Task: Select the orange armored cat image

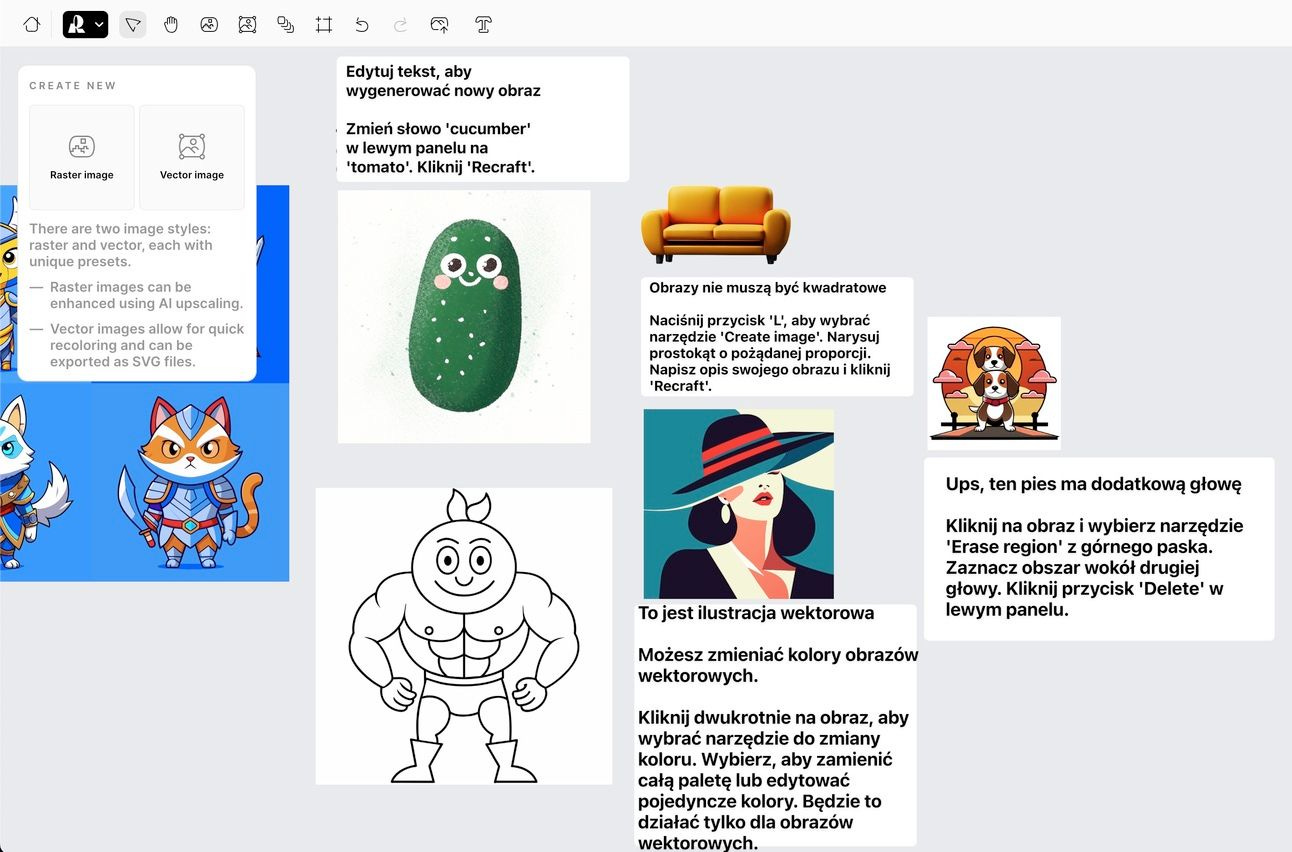Action: point(190,482)
